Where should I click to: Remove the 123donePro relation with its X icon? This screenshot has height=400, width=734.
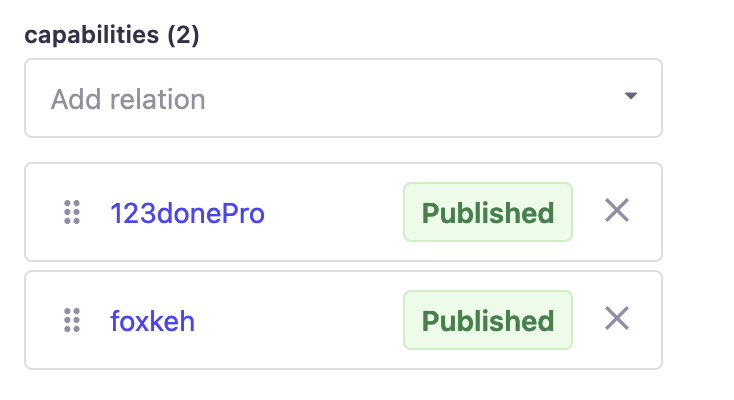pyautogui.click(x=617, y=210)
